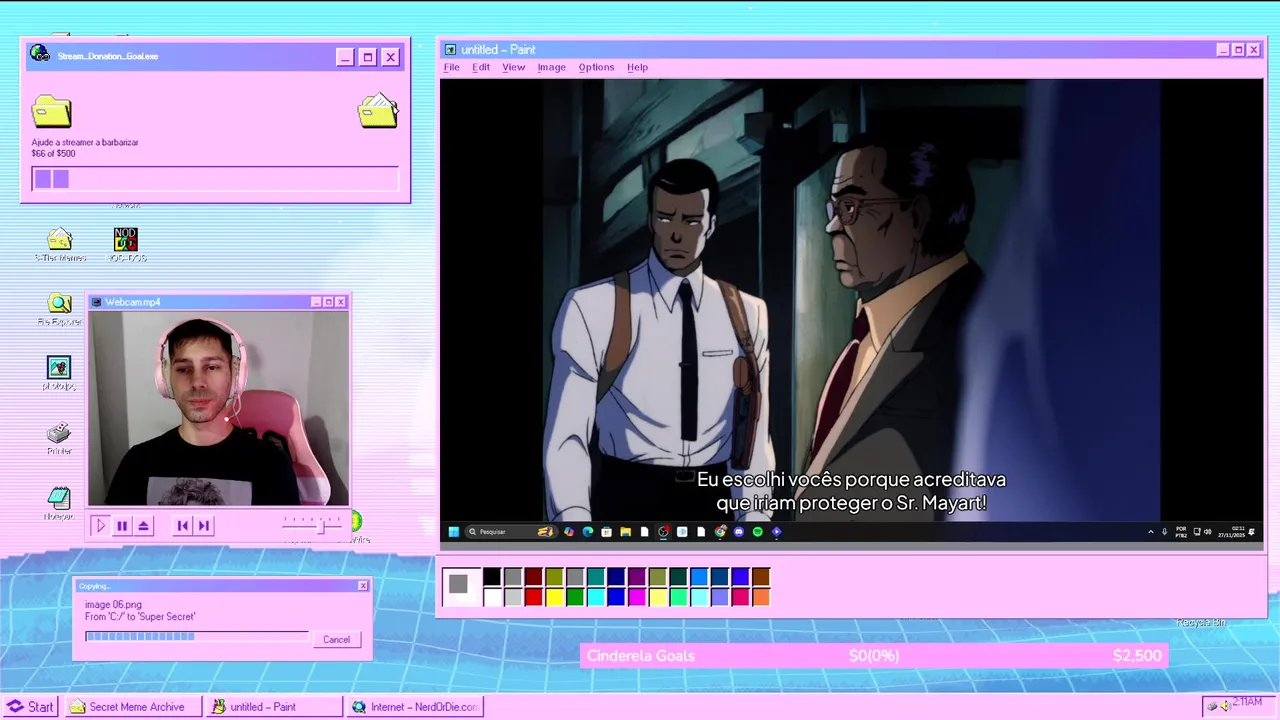Viewport: 1280px width, 720px height.
Task: Click the inner taskbar date and time
Action: [1231, 532]
